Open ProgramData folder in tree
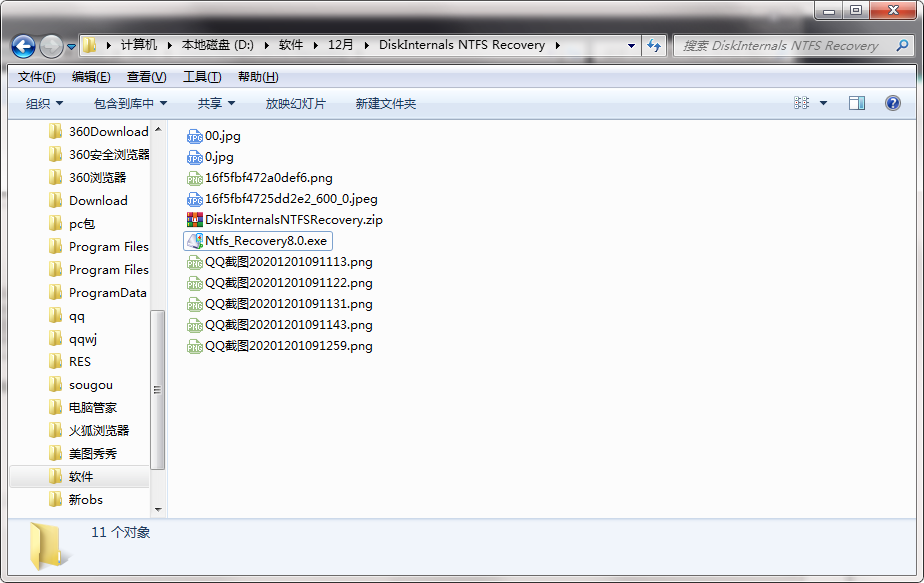This screenshot has height=583, width=924. [x=98, y=292]
